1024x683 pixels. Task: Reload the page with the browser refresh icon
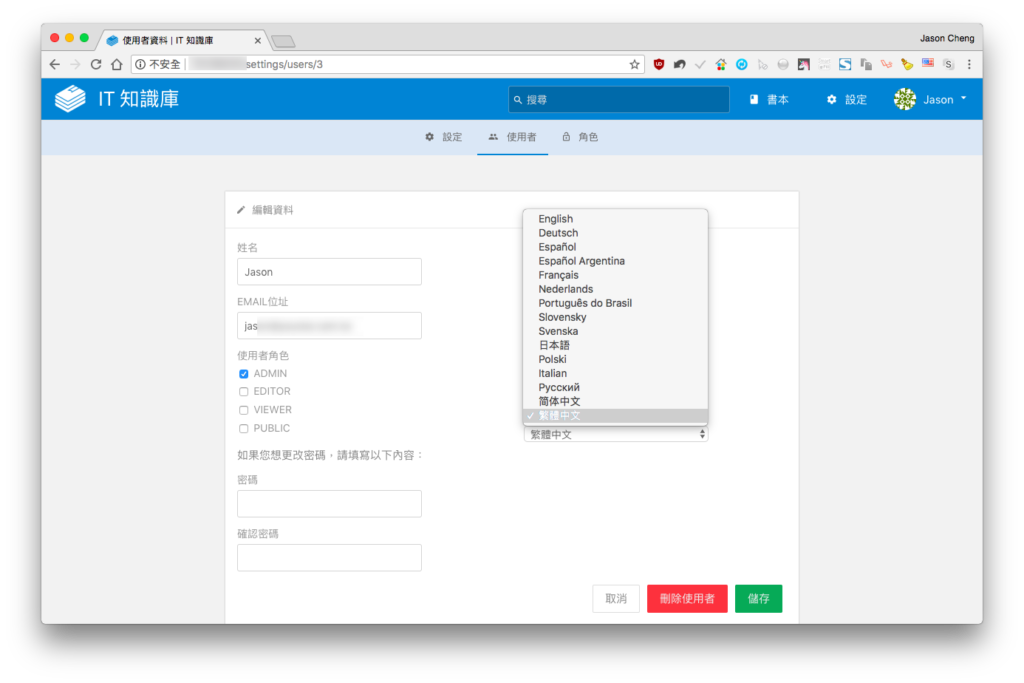[96, 64]
